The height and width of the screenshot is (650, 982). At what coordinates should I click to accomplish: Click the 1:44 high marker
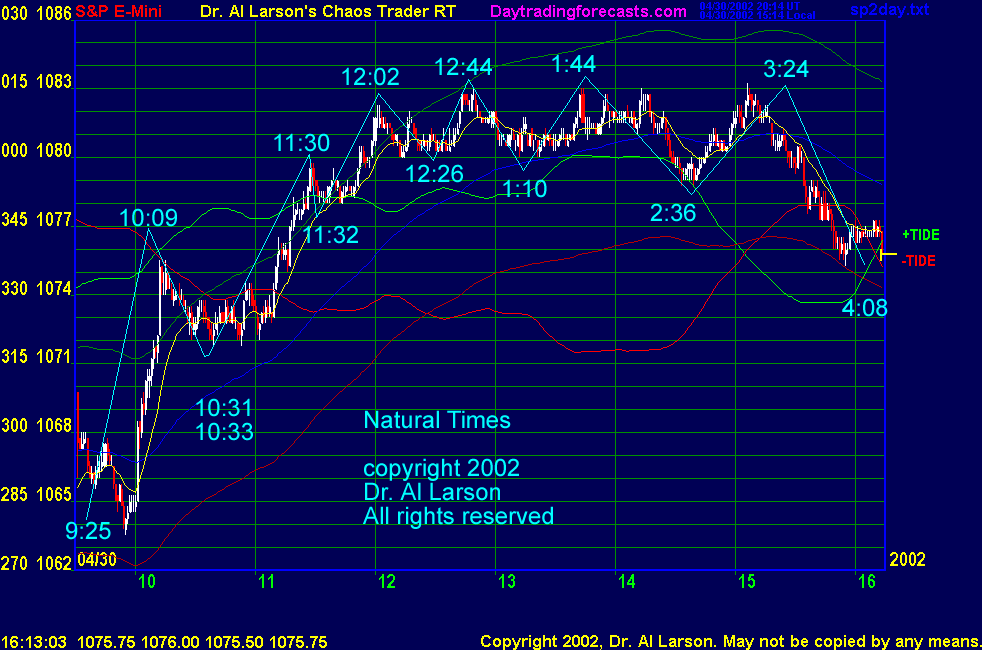click(x=574, y=64)
